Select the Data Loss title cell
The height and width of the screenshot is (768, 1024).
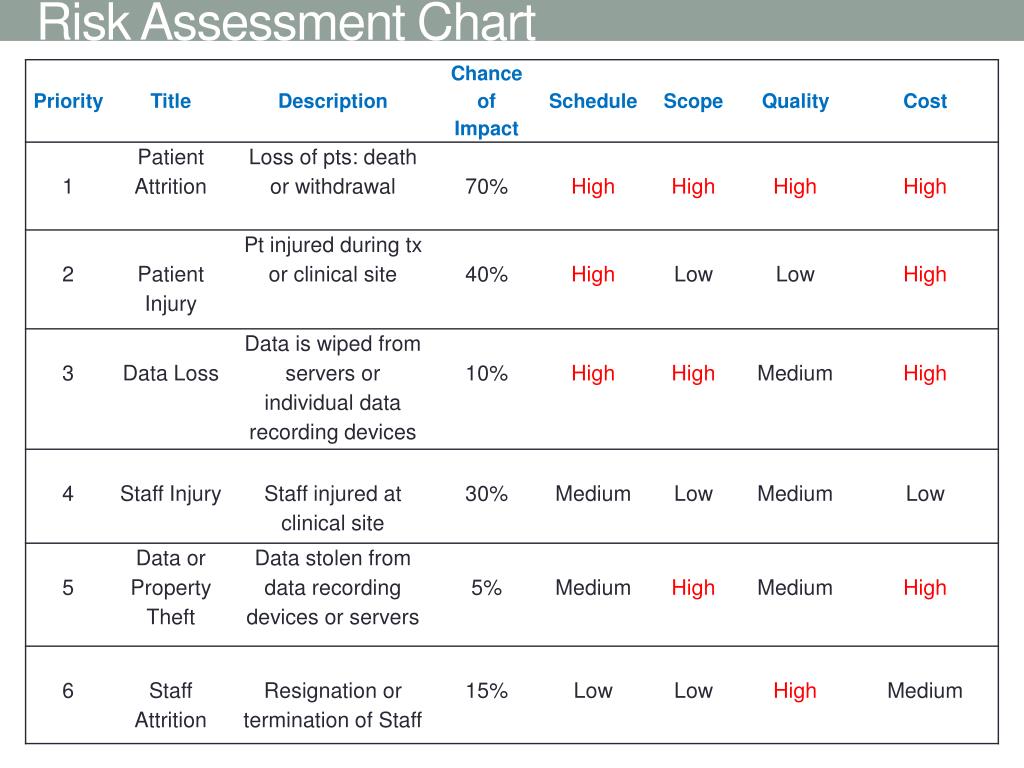click(x=170, y=374)
